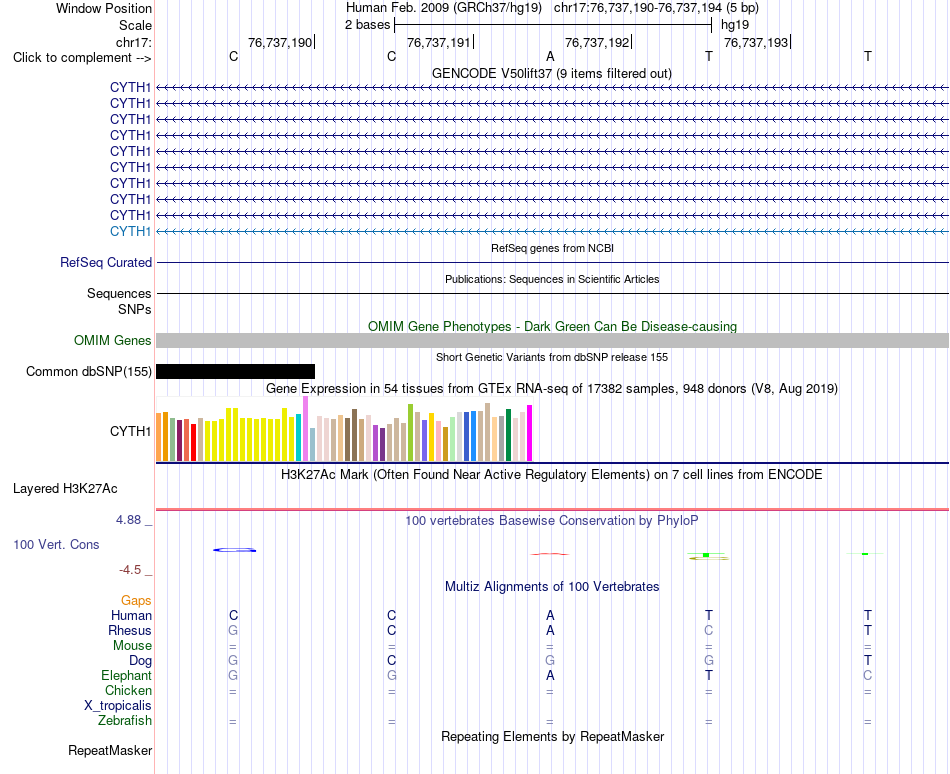Open the 100 Vert. Cons track label
950x774 pixels.
[x=56, y=544]
